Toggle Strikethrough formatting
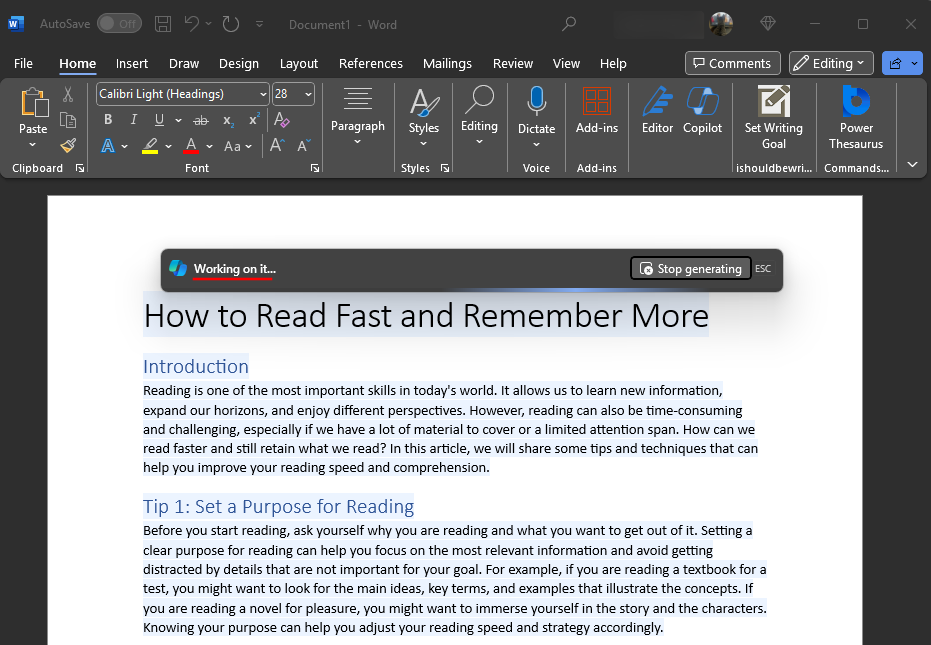Viewport: 931px width, 645px height. [201, 121]
